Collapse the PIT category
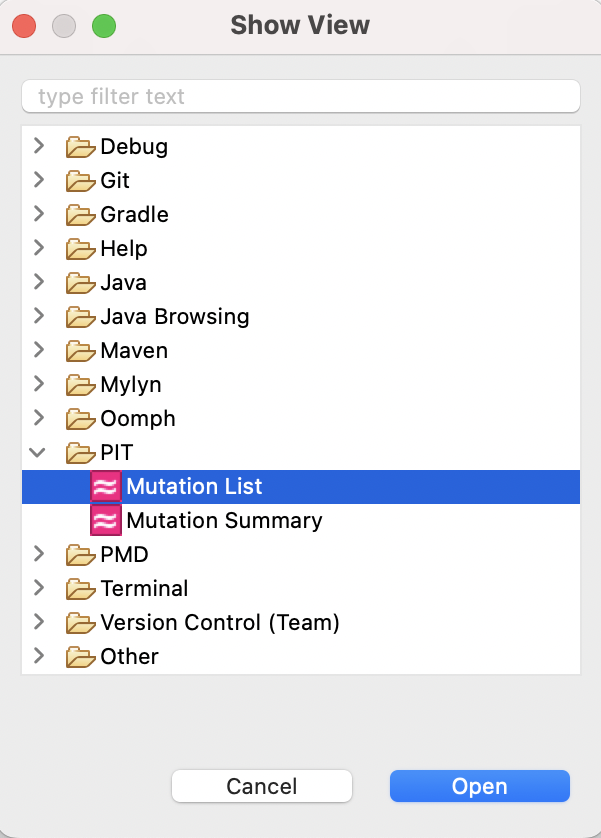601x838 pixels. [38, 453]
